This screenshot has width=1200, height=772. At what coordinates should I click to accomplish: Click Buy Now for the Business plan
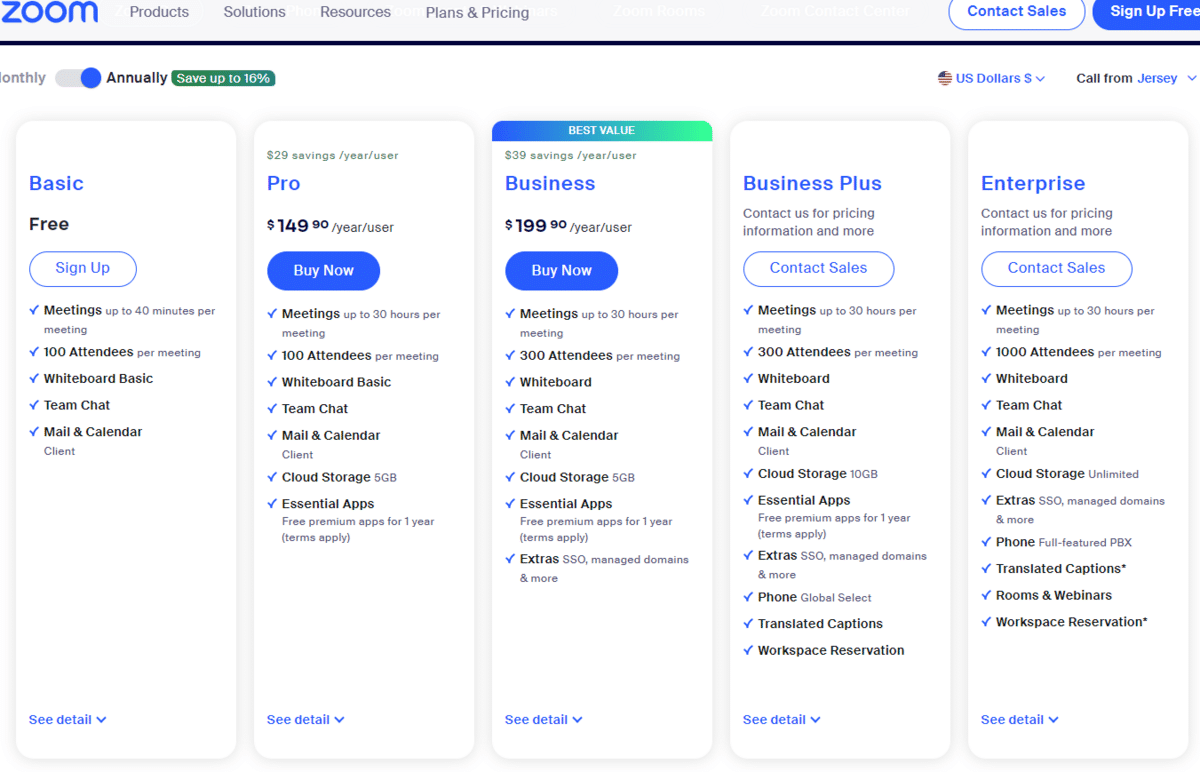(x=562, y=271)
